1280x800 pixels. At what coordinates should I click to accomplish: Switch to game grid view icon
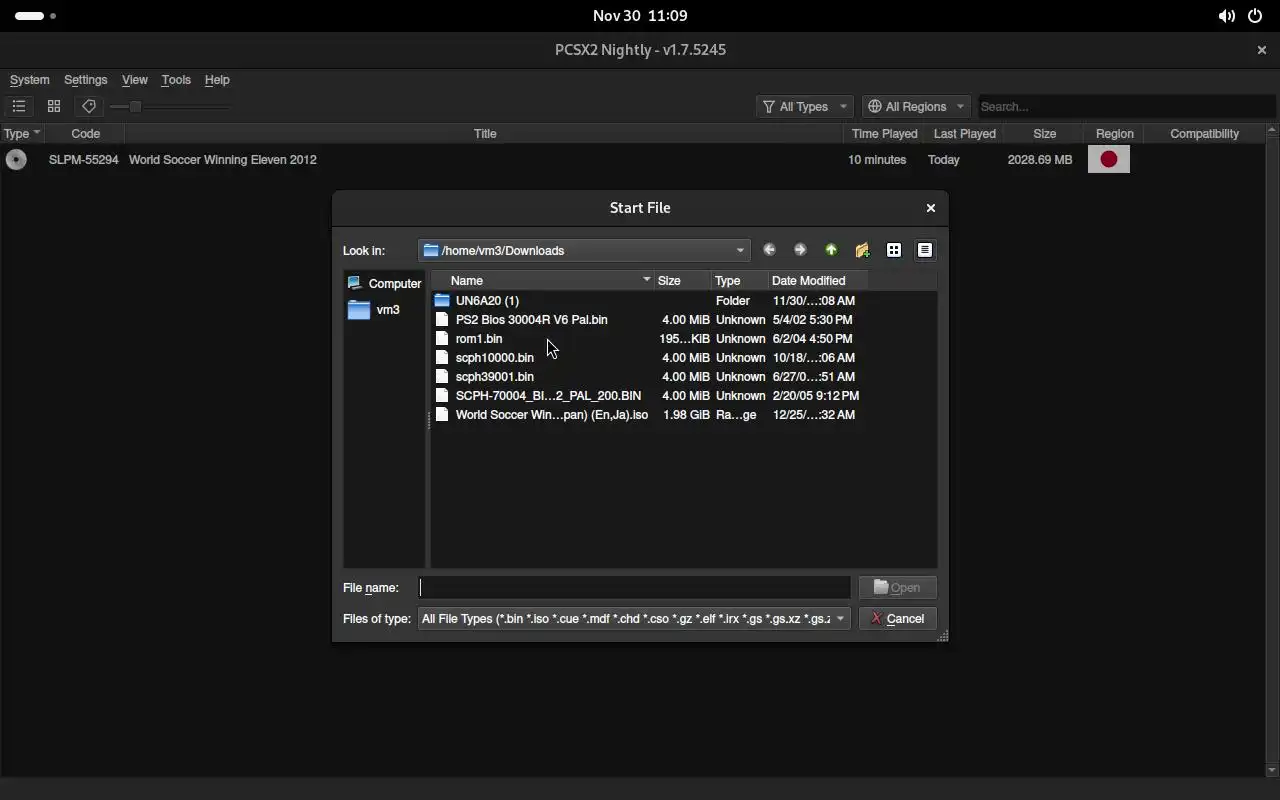coord(54,106)
